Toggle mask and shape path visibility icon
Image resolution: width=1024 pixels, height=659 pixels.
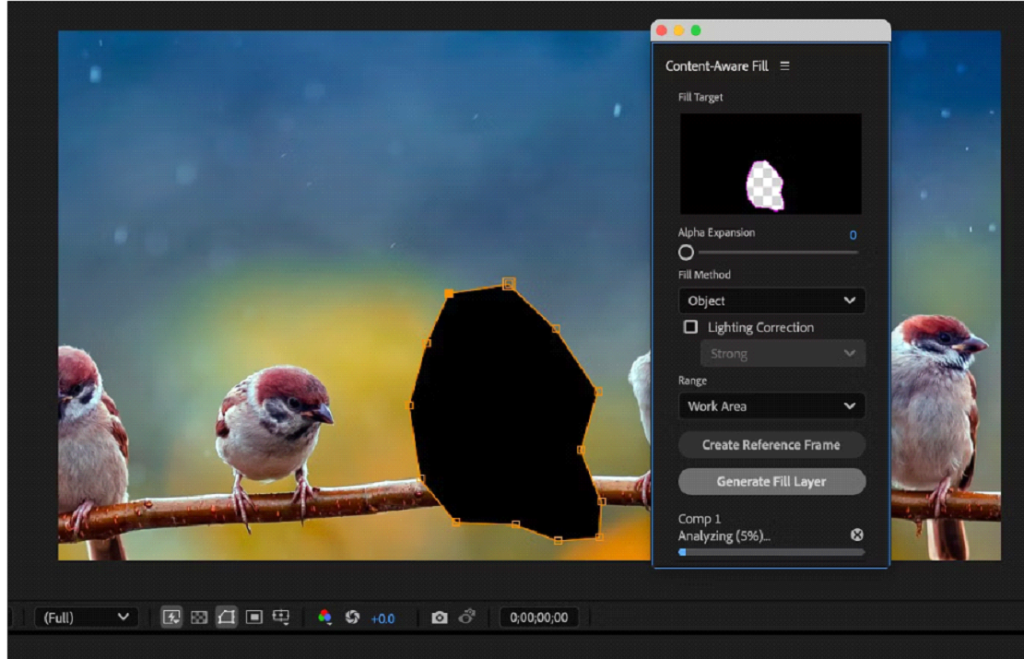(226, 617)
